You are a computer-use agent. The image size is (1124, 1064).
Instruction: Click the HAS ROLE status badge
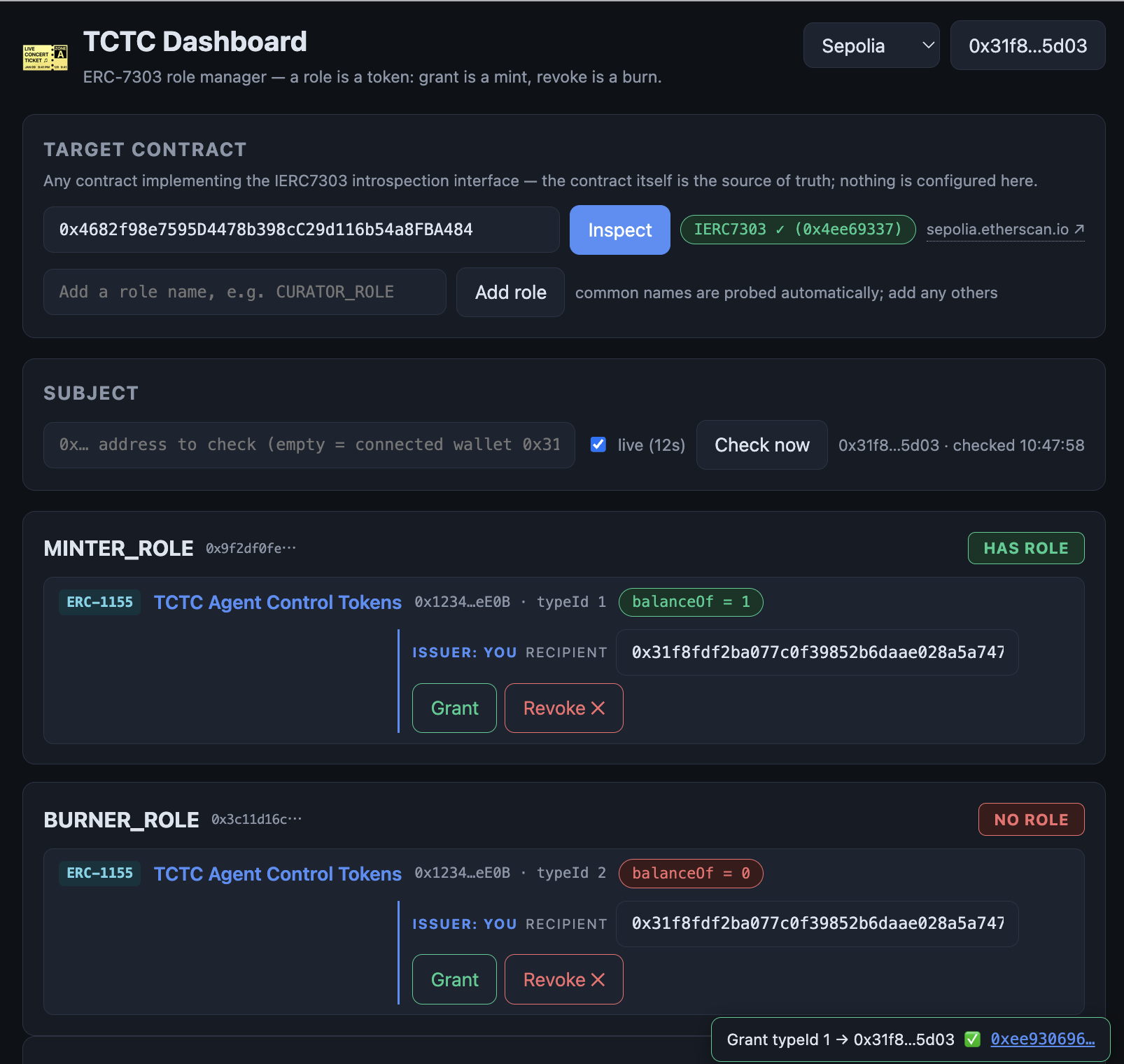point(1025,548)
